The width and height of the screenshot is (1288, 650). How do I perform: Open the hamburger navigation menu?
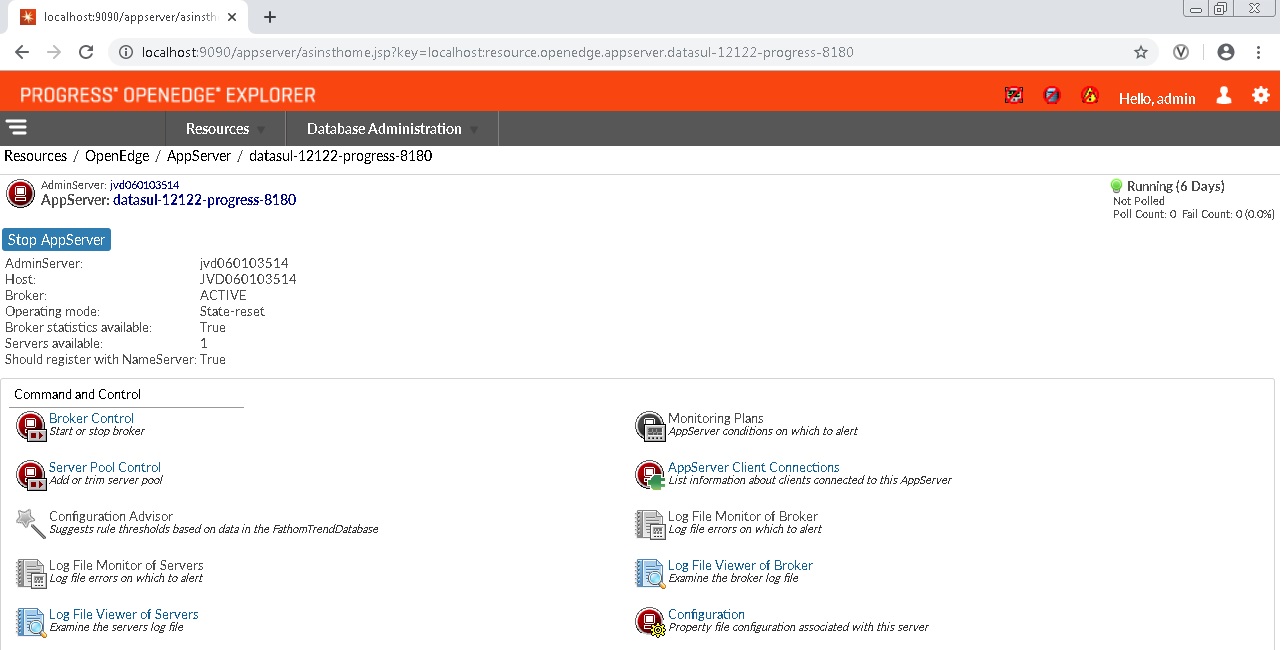pyautogui.click(x=16, y=127)
